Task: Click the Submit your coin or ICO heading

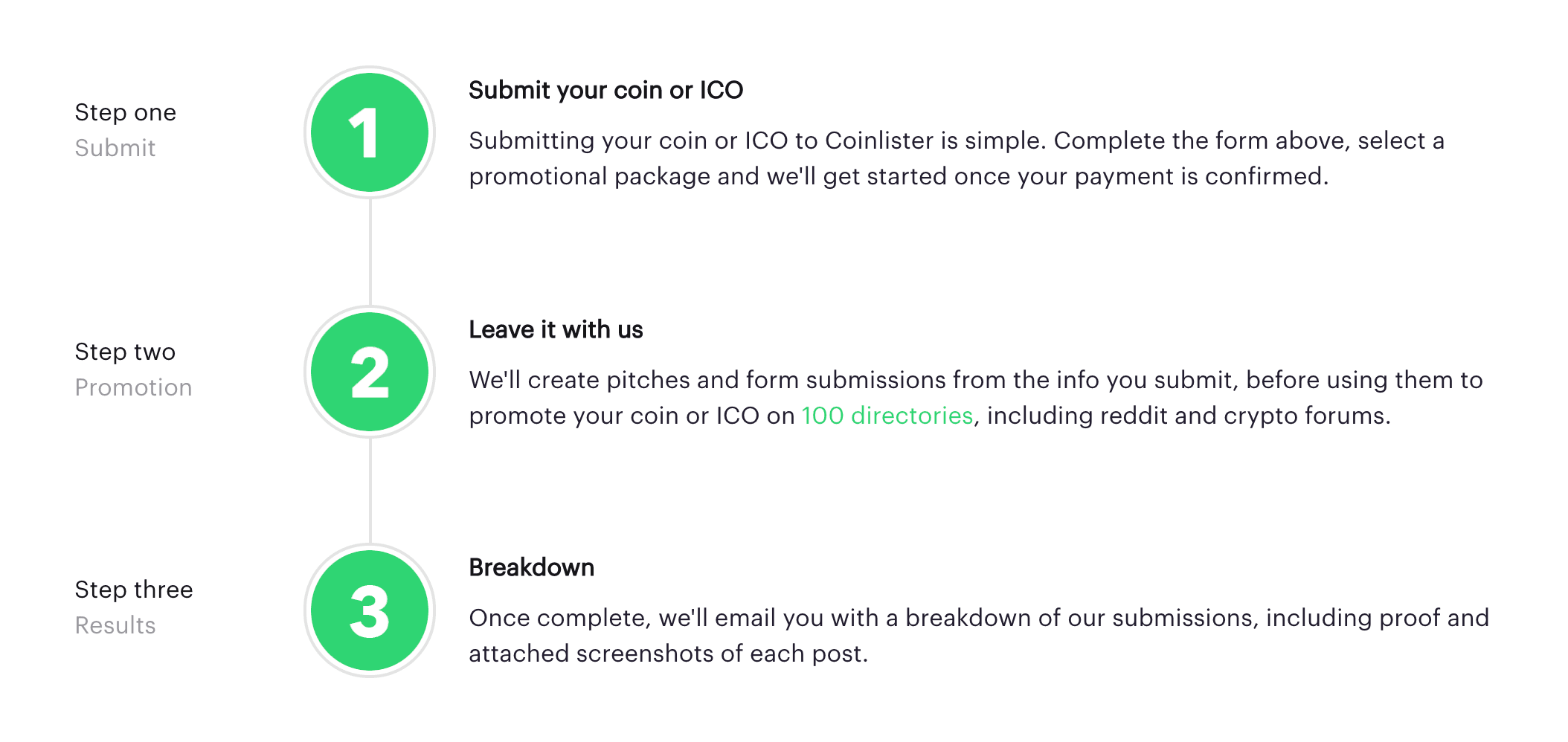Action: (x=606, y=90)
